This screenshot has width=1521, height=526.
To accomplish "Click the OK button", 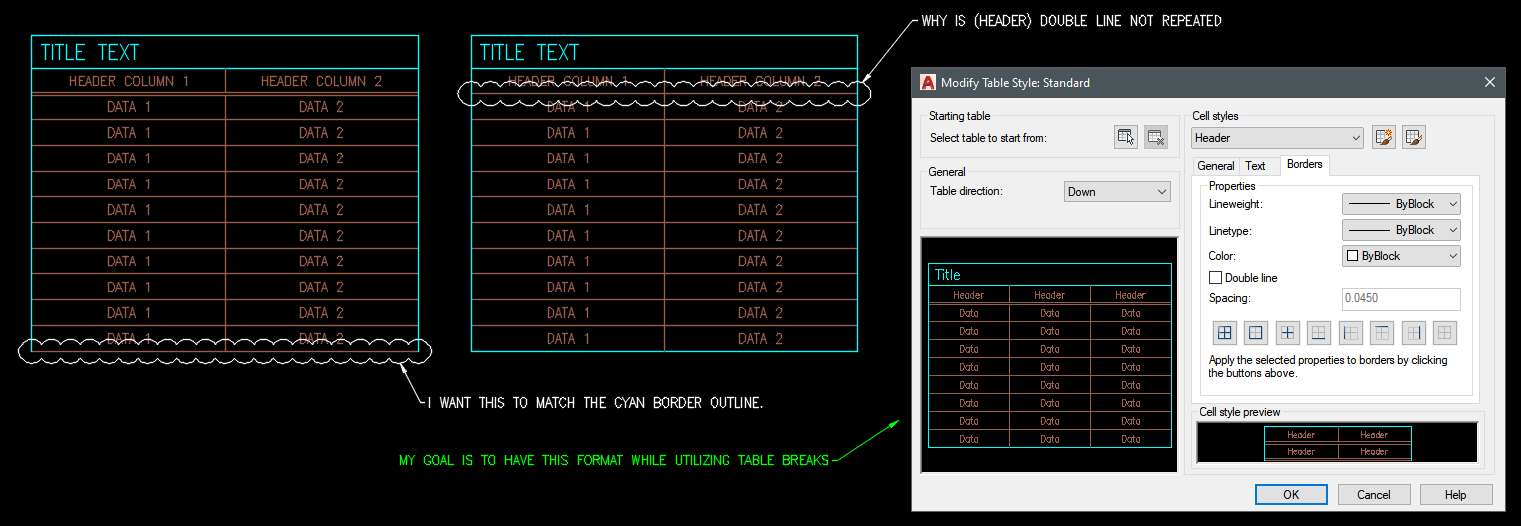I will [1291, 494].
